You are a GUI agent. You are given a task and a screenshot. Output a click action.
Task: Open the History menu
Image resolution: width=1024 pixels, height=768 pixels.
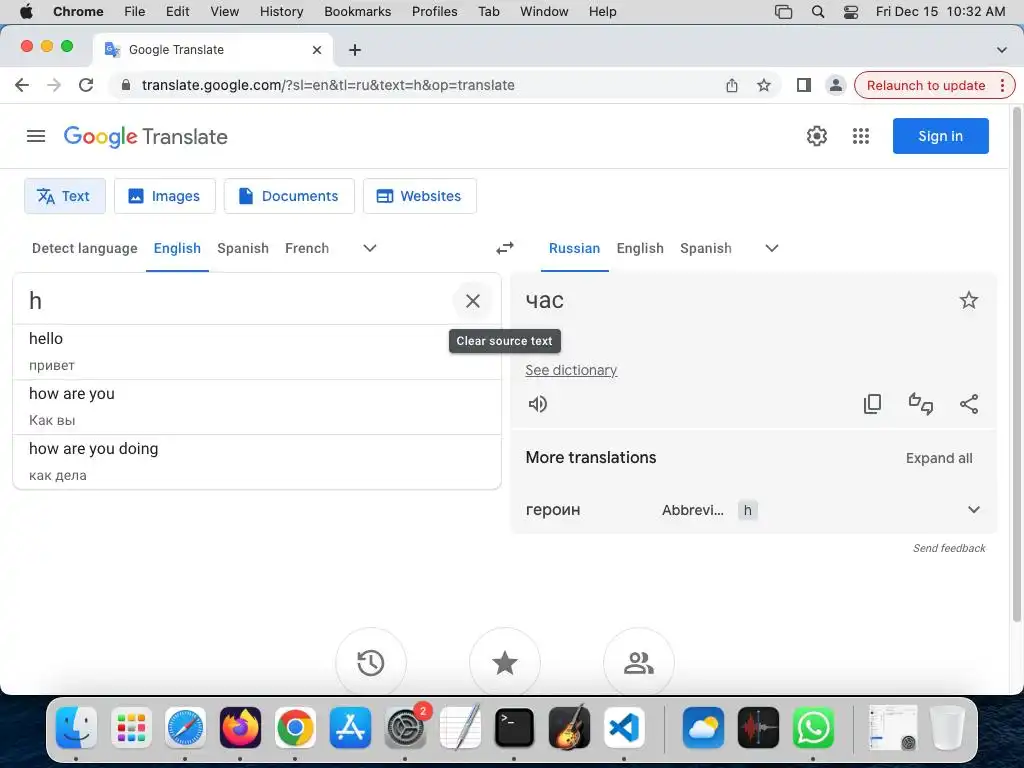click(281, 12)
